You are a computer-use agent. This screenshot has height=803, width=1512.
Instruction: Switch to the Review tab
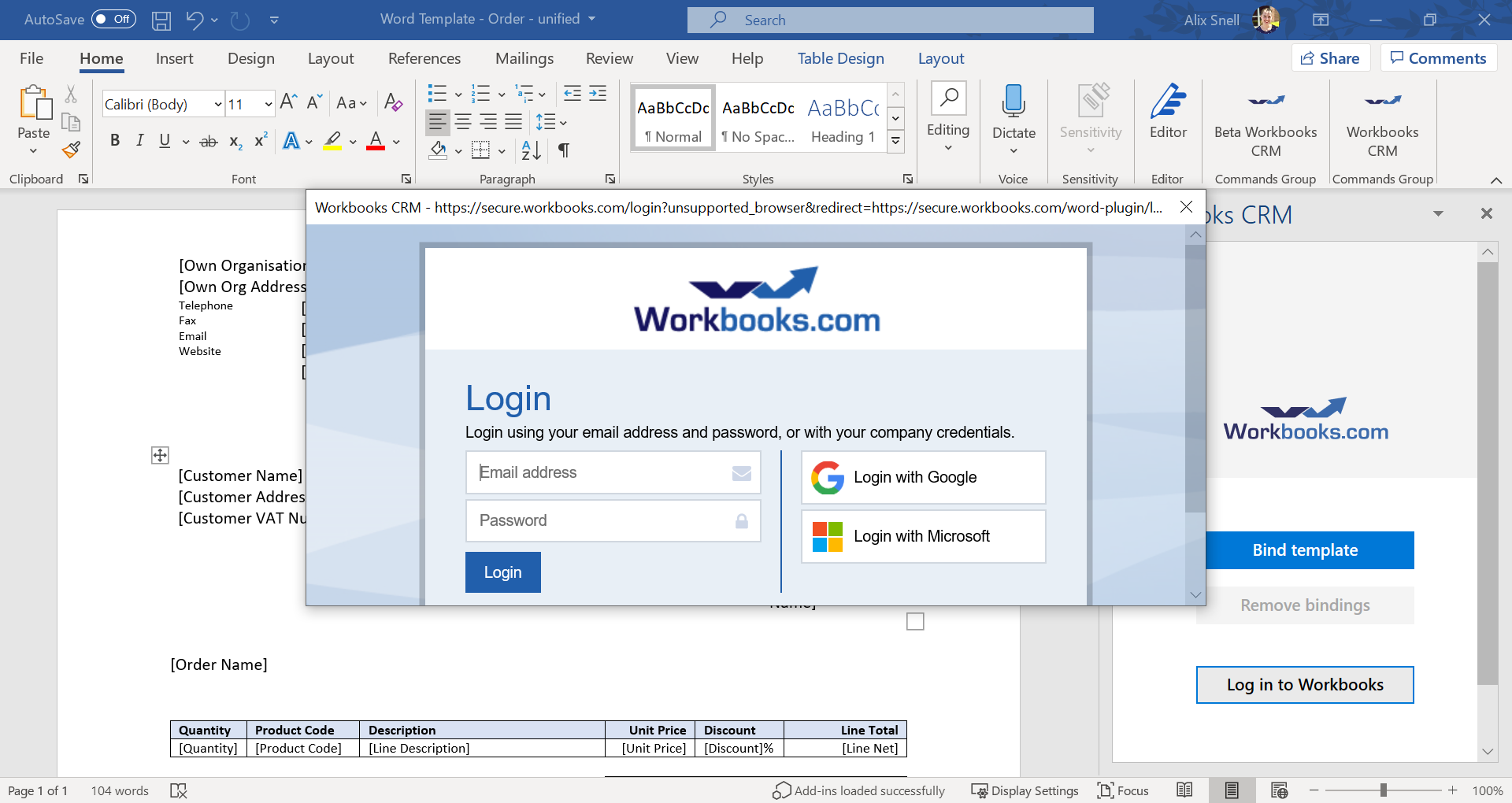point(610,58)
